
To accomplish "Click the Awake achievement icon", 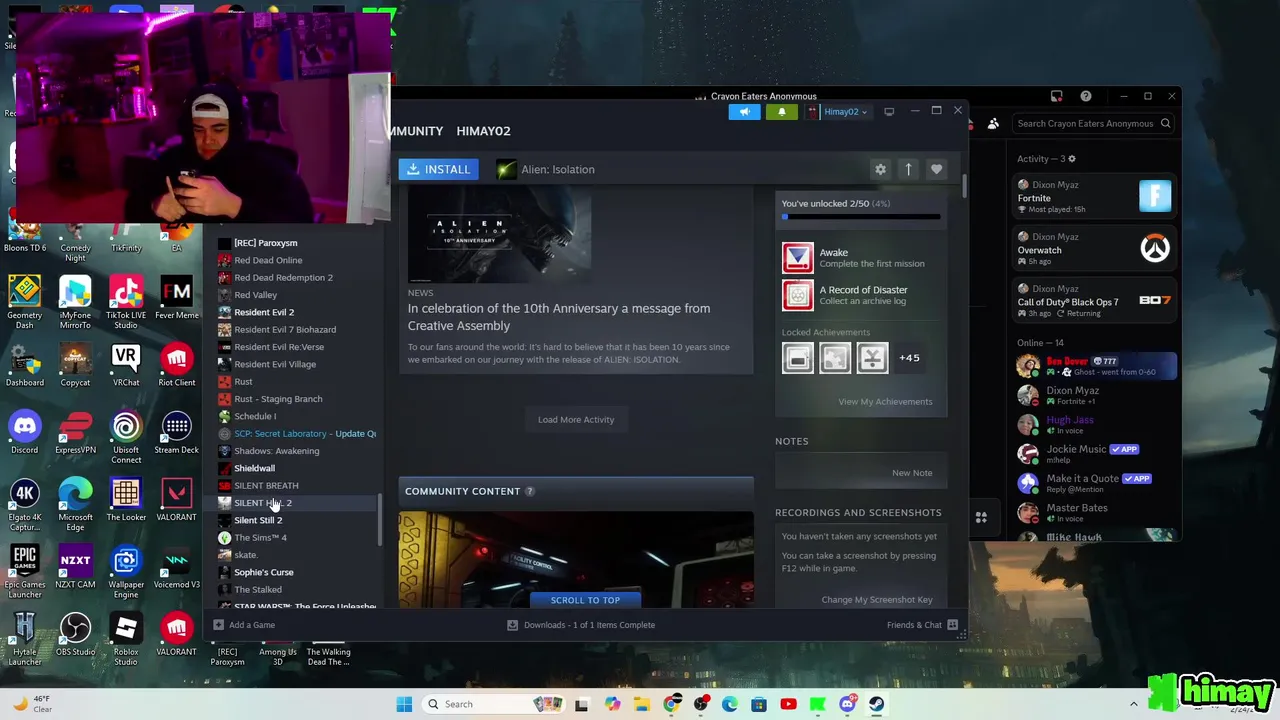I will pos(798,258).
